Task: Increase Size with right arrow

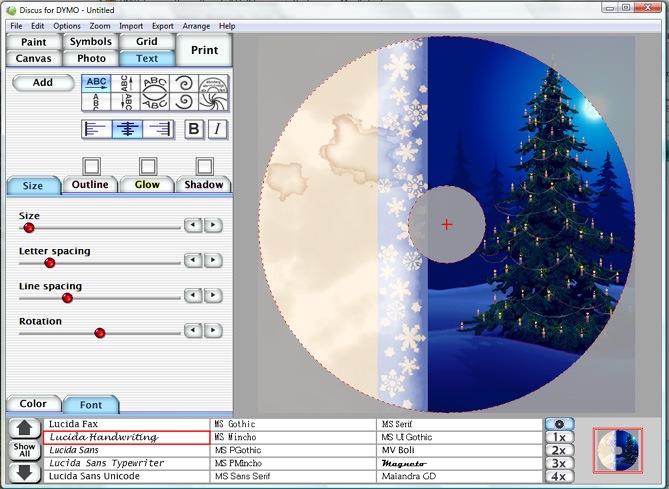Action: coord(213,225)
